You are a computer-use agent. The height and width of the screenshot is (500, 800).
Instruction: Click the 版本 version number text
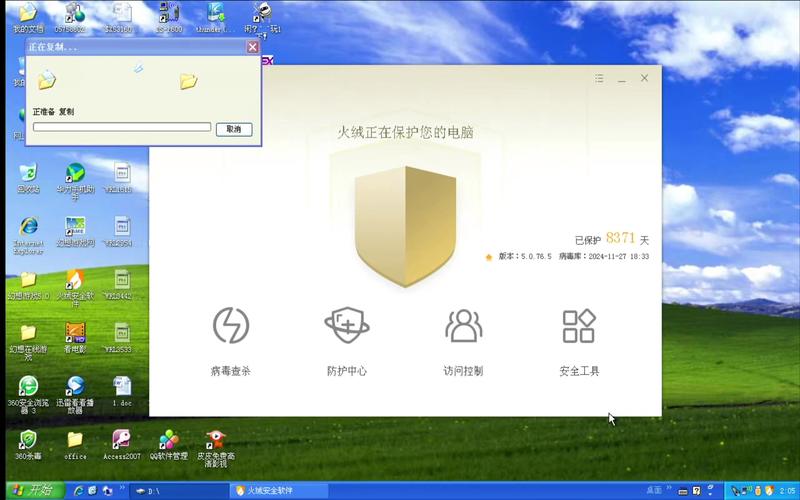click(x=525, y=257)
